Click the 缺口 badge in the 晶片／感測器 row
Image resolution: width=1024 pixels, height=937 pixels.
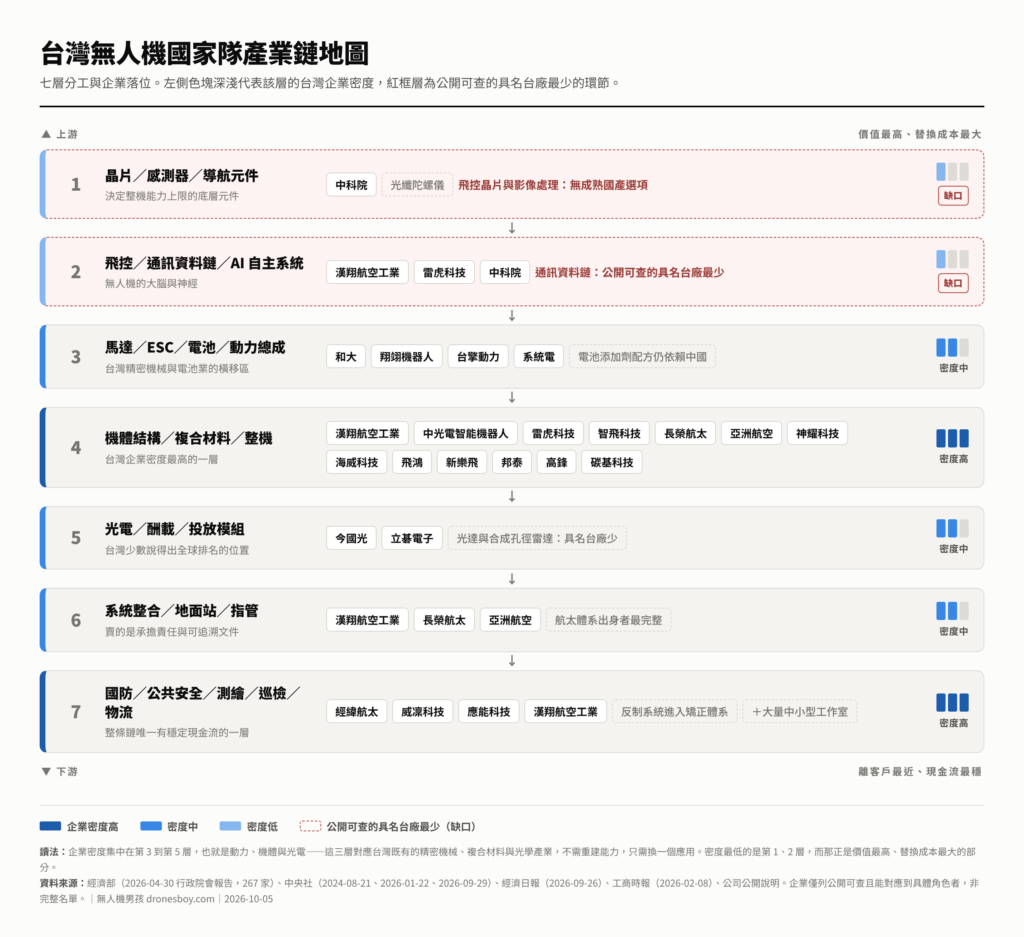click(x=953, y=196)
